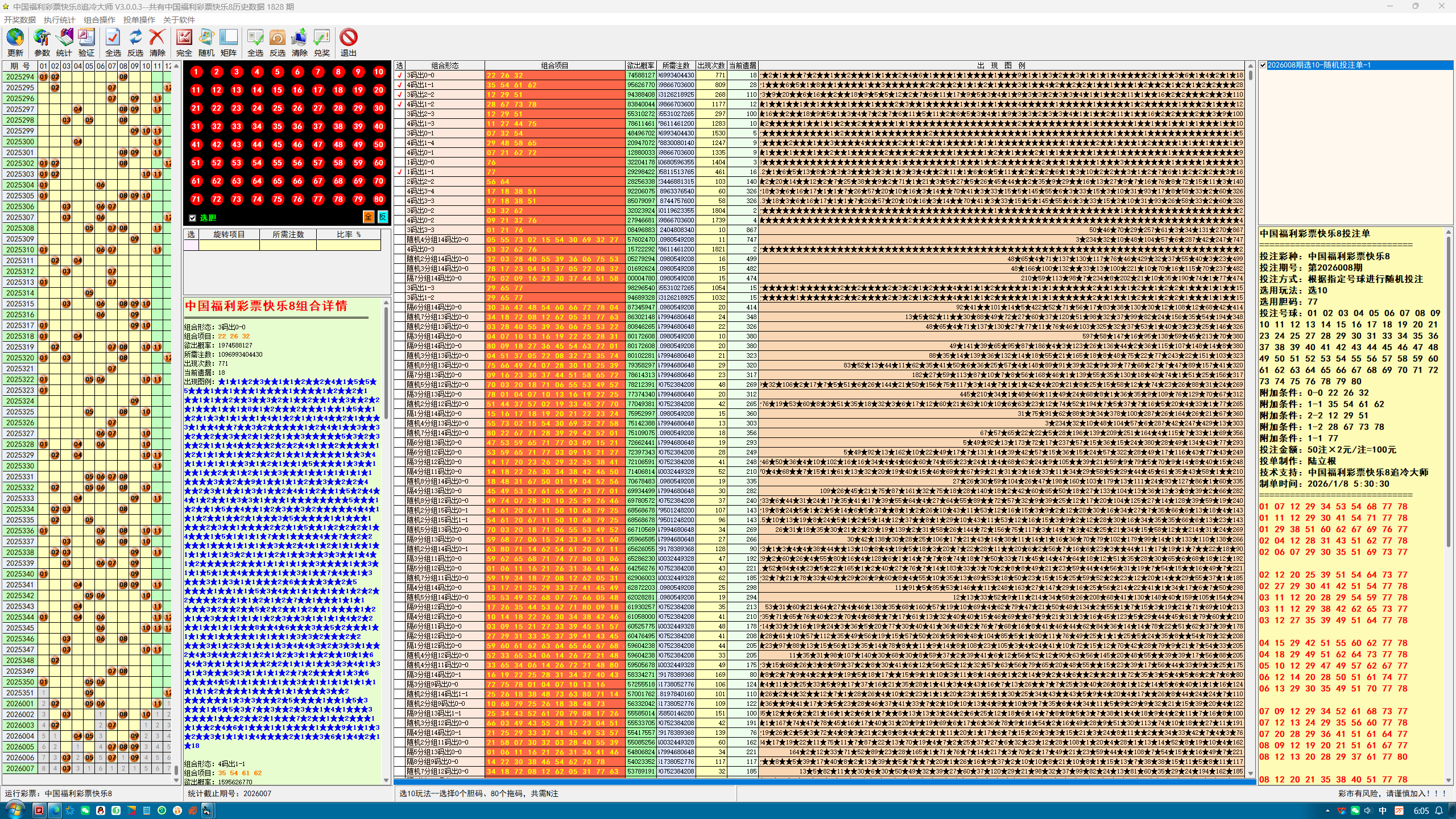
Task: Expand the 组合操作 menu
Action: pos(100,20)
